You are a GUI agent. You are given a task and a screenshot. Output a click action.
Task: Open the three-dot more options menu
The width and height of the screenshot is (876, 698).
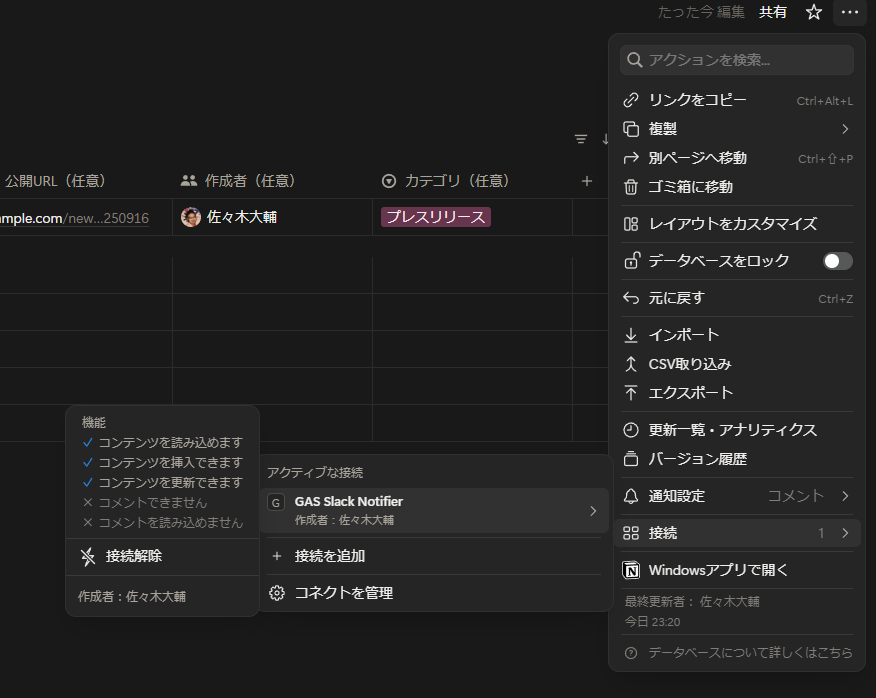pyautogui.click(x=849, y=12)
